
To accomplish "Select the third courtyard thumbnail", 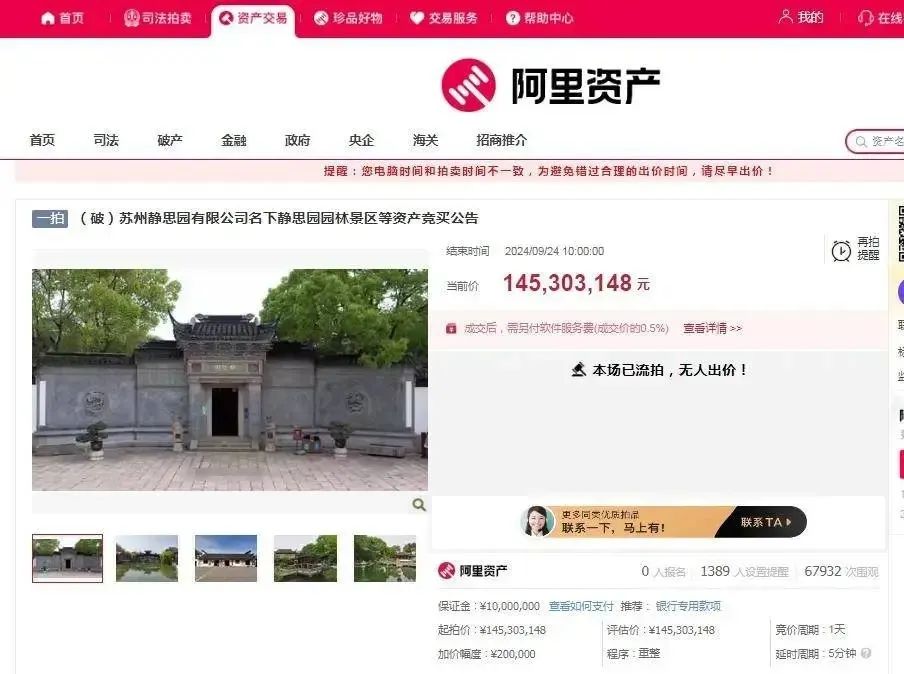I will pyautogui.click(x=226, y=558).
